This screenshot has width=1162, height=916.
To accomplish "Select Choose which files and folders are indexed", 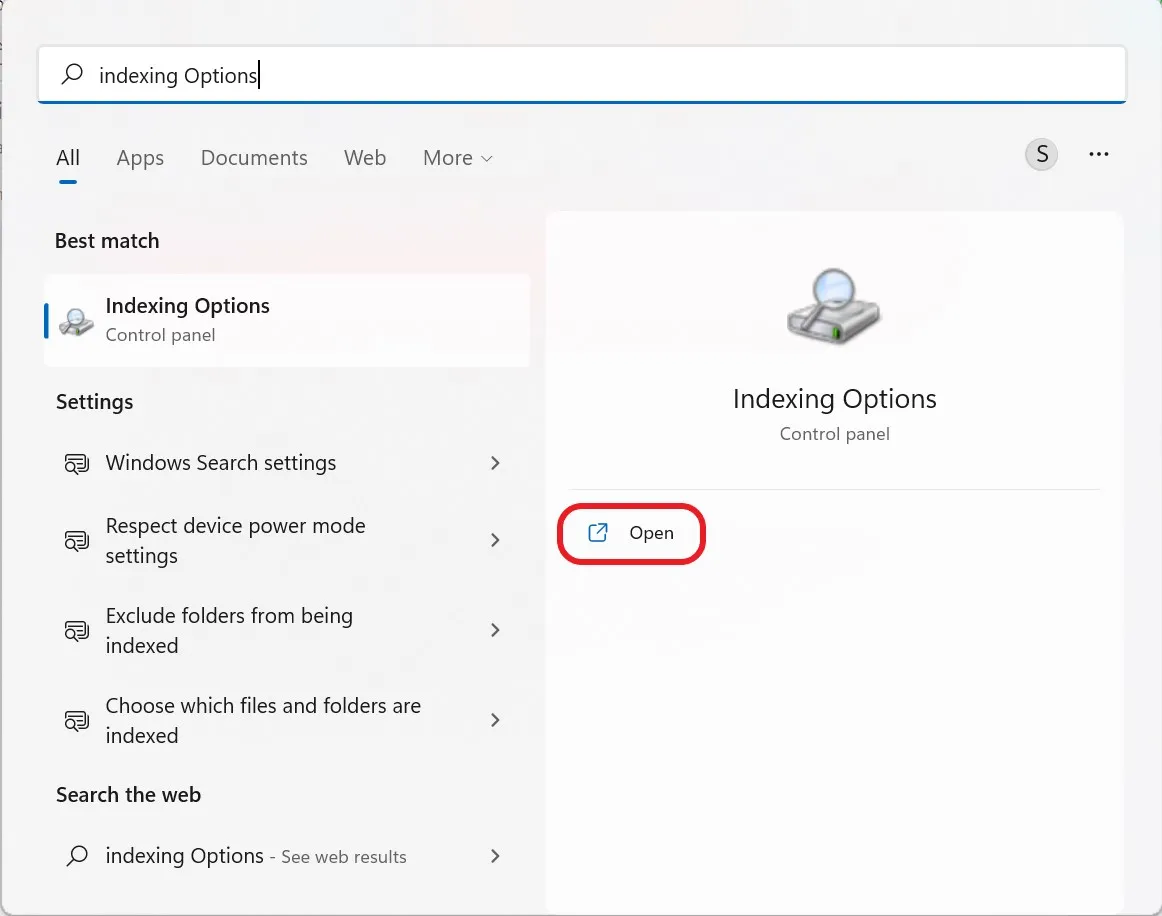I will (x=262, y=720).
